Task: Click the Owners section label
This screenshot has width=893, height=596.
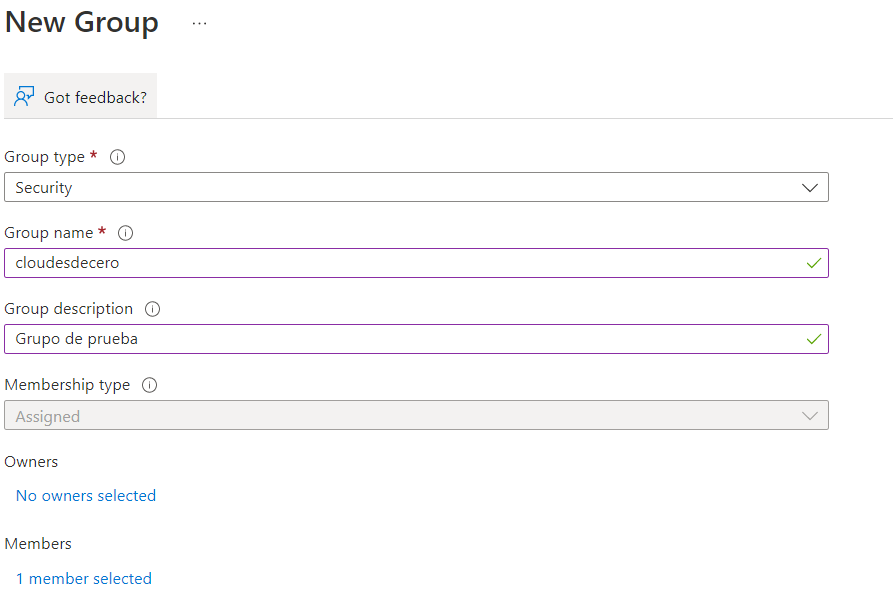Action: click(31, 462)
